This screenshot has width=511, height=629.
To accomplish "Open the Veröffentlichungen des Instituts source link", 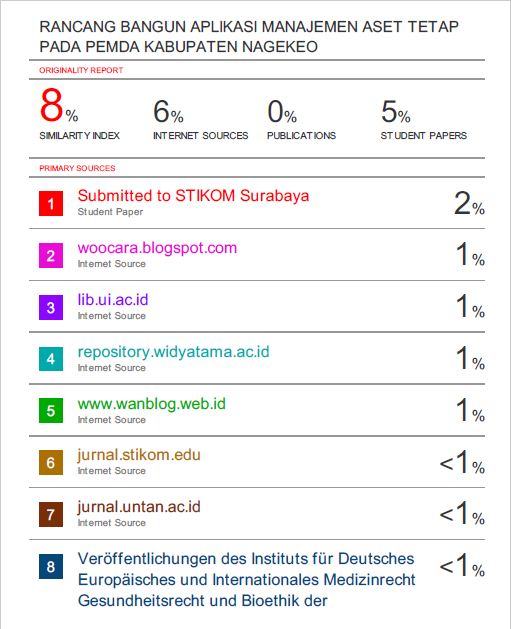I will 246,580.
